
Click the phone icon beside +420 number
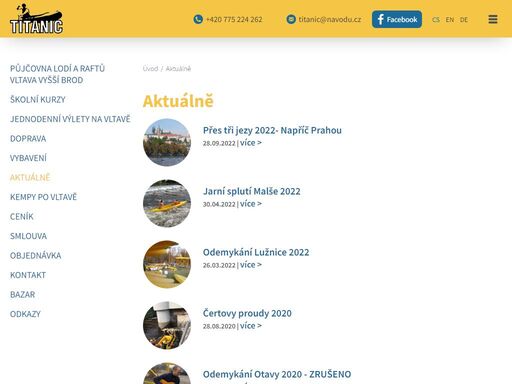click(198, 19)
